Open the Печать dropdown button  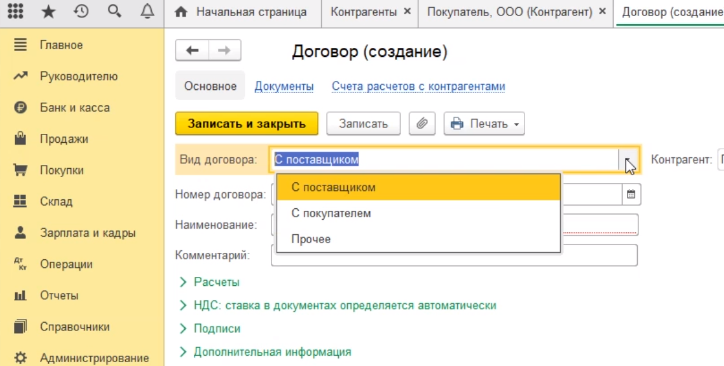pos(484,124)
